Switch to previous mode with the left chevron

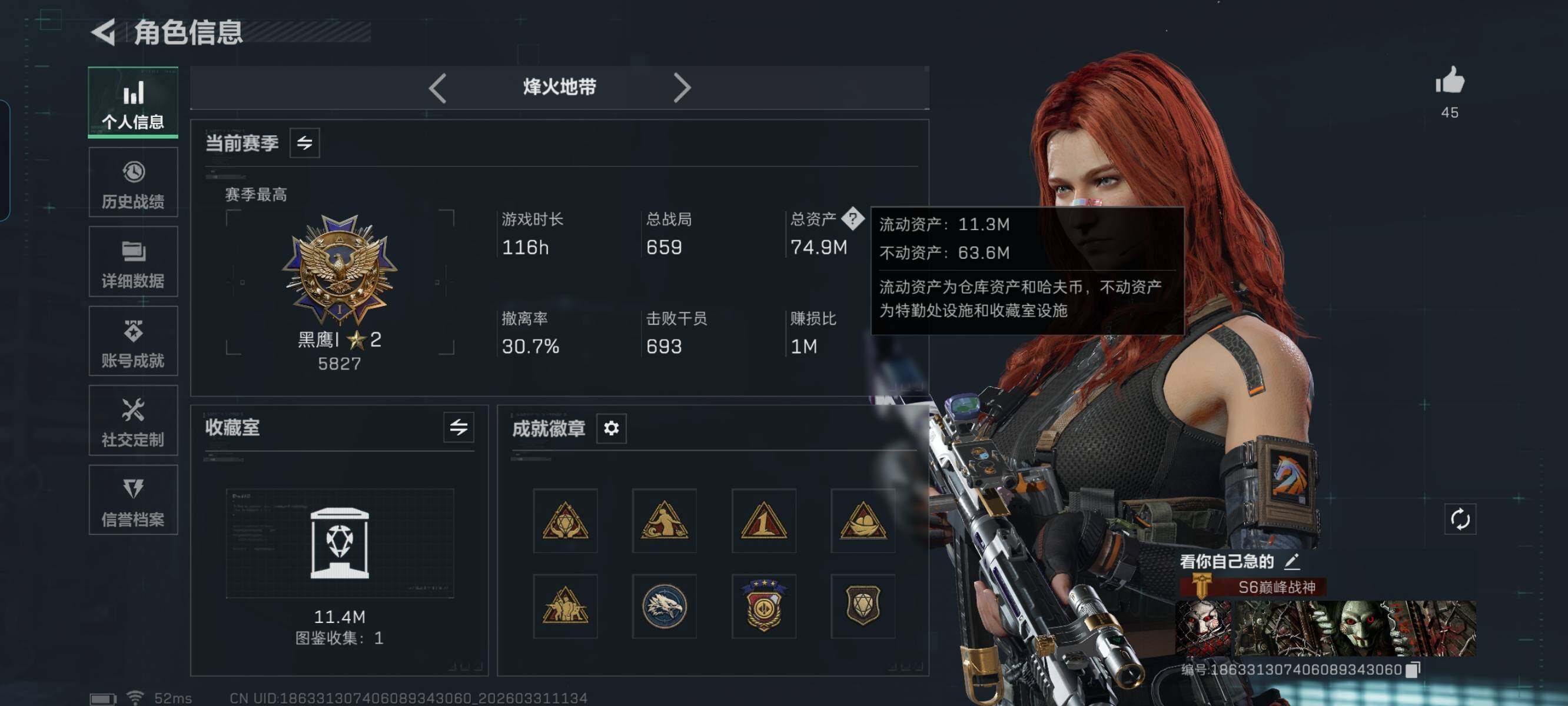[x=438, y=88]
